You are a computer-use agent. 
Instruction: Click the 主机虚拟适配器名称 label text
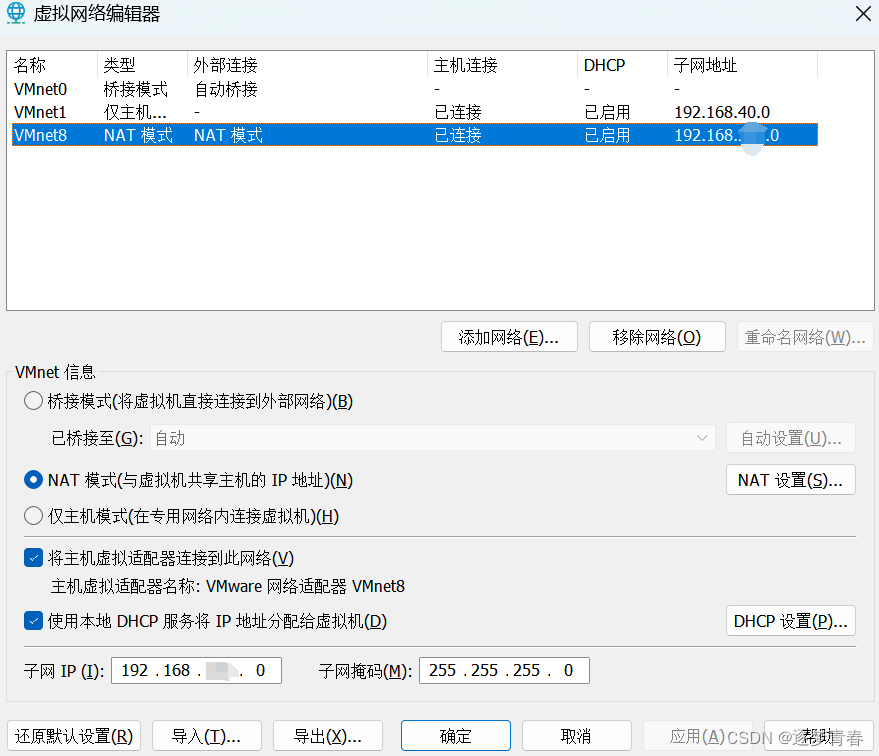click(126, 586)
